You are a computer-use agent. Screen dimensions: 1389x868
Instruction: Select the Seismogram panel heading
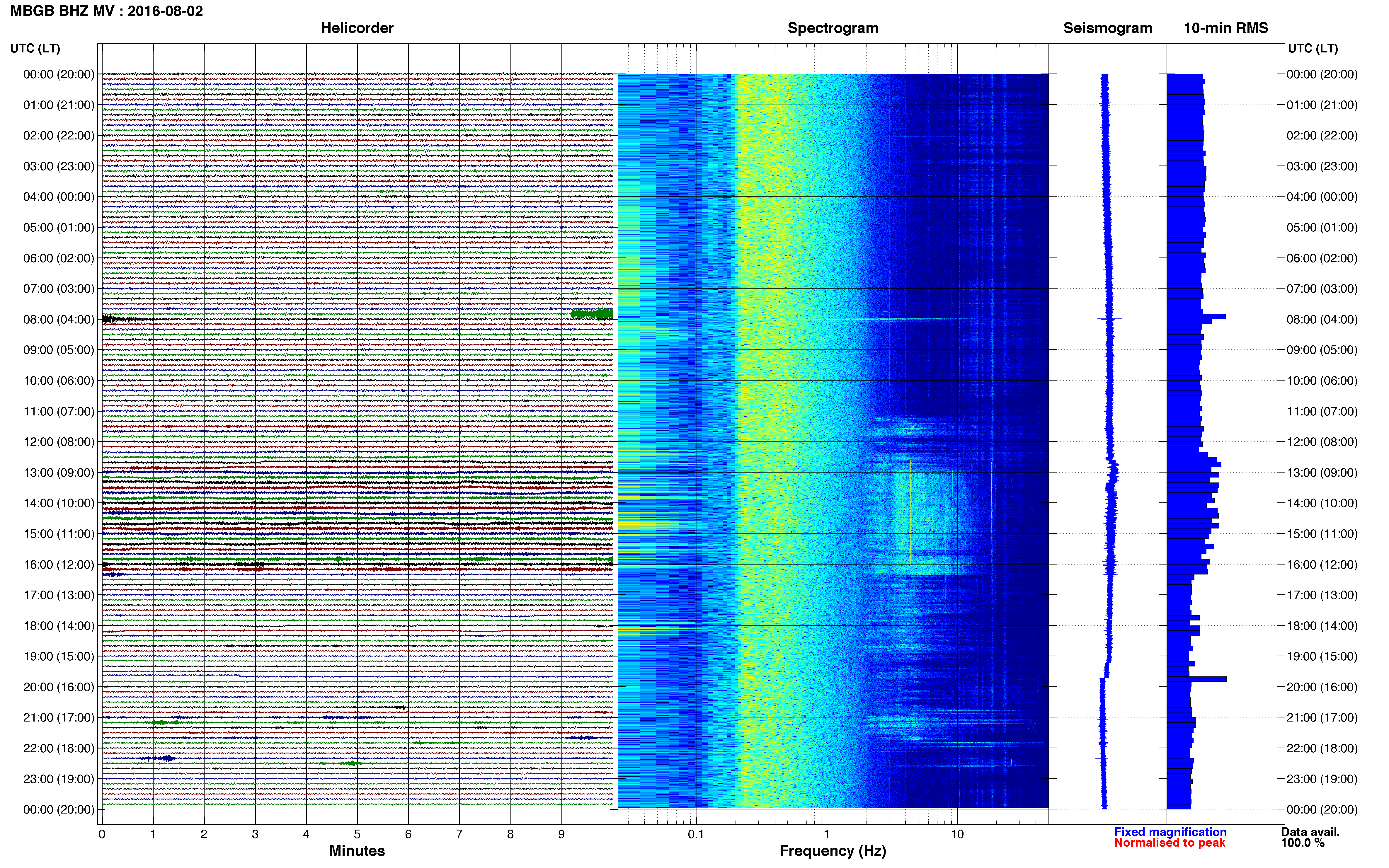tap(1108, 28)
